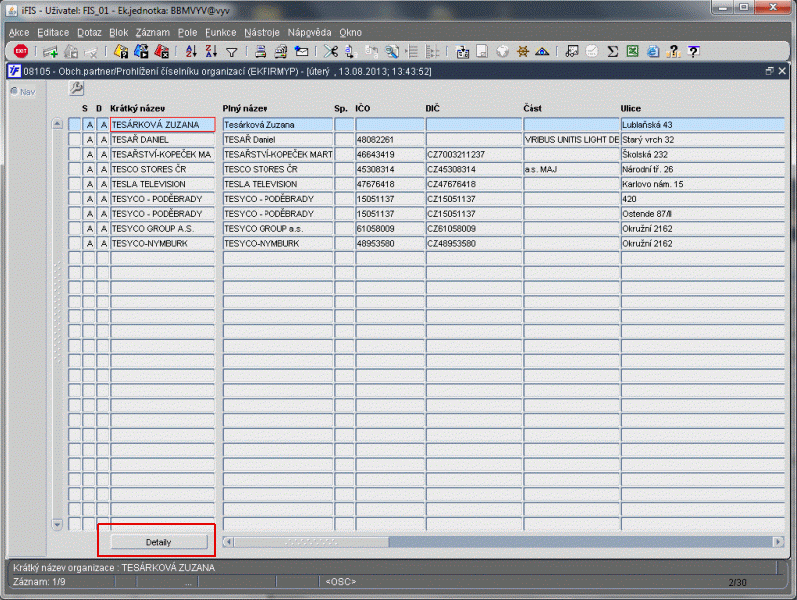Click the delete record toolbar icon
This screenshot has height=600, width=797.
click(x=90, y=51)
